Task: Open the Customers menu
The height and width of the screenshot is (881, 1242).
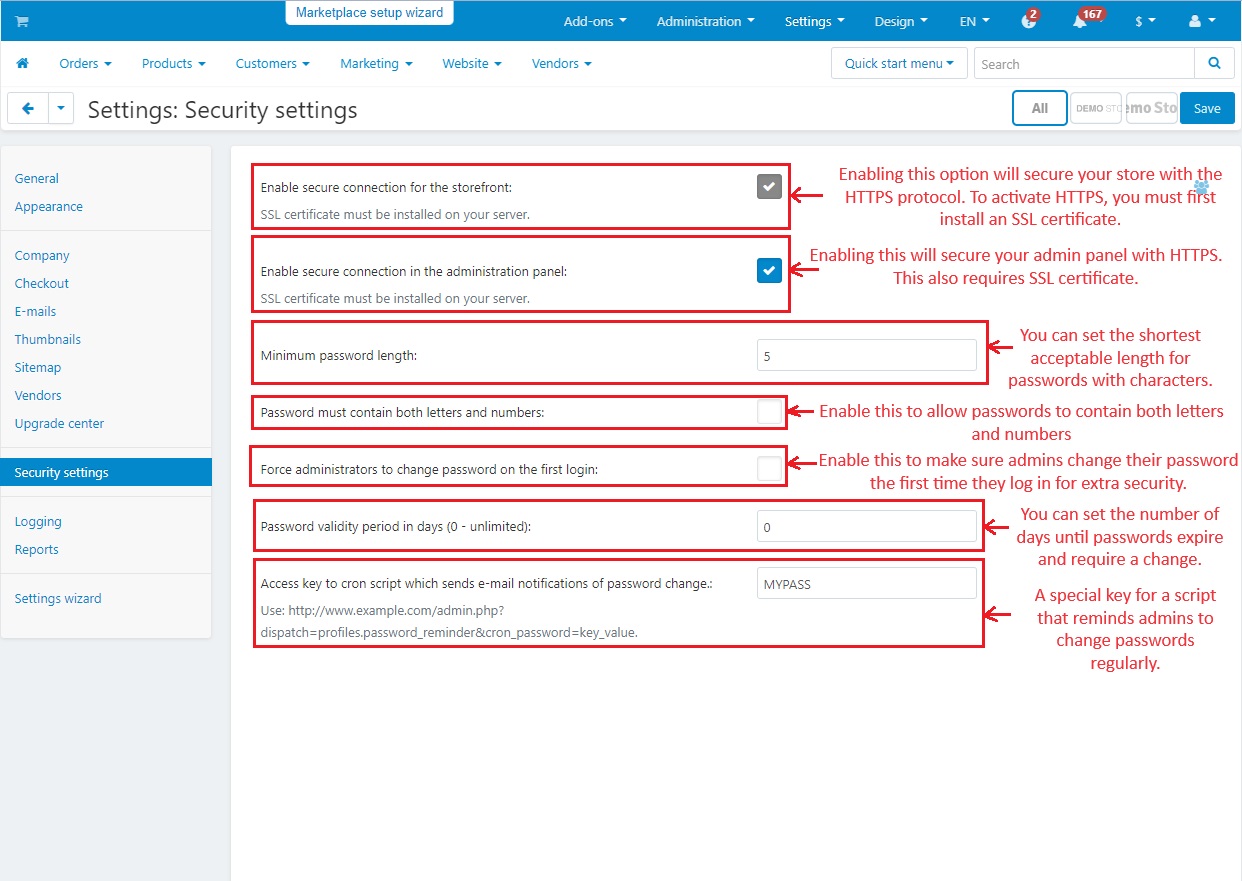Action: click(272, 63)
